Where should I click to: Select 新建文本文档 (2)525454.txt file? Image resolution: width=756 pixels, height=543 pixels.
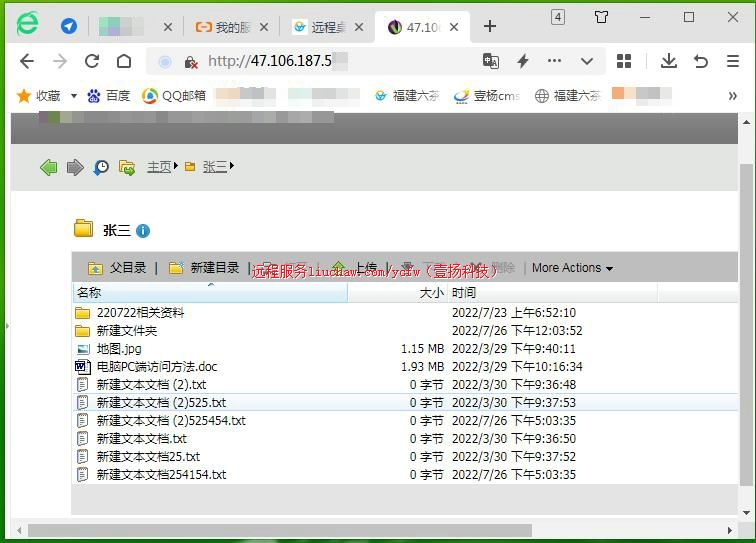171,421
